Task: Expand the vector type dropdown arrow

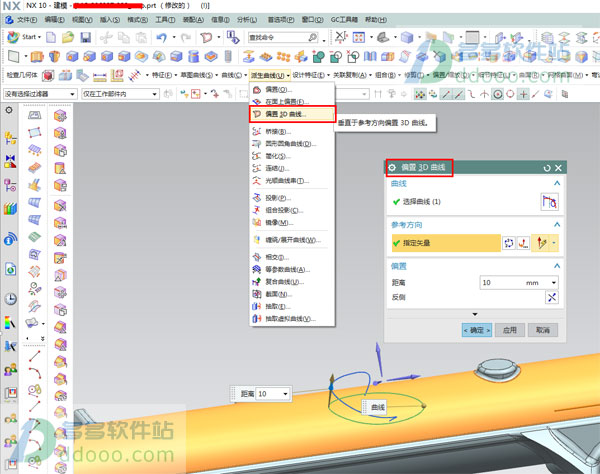Action: (555, 242)
